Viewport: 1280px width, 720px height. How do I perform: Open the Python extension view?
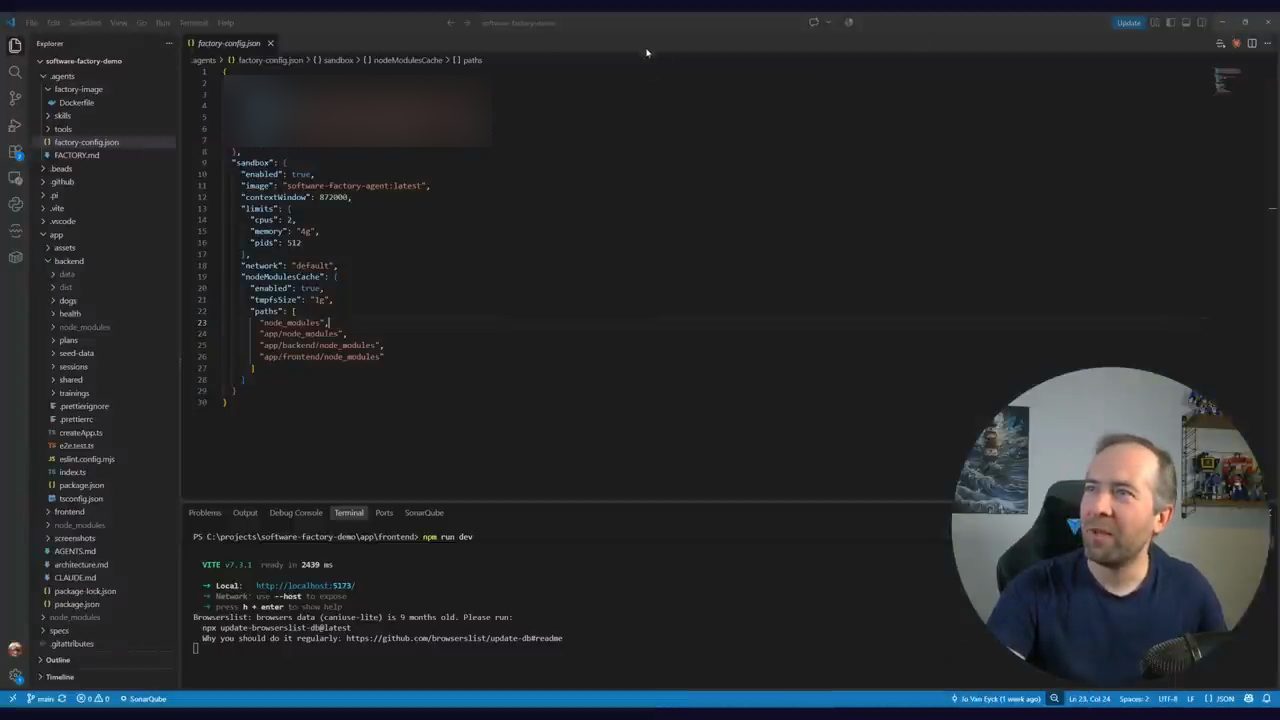pyautogui.click(x=15, y=204)
